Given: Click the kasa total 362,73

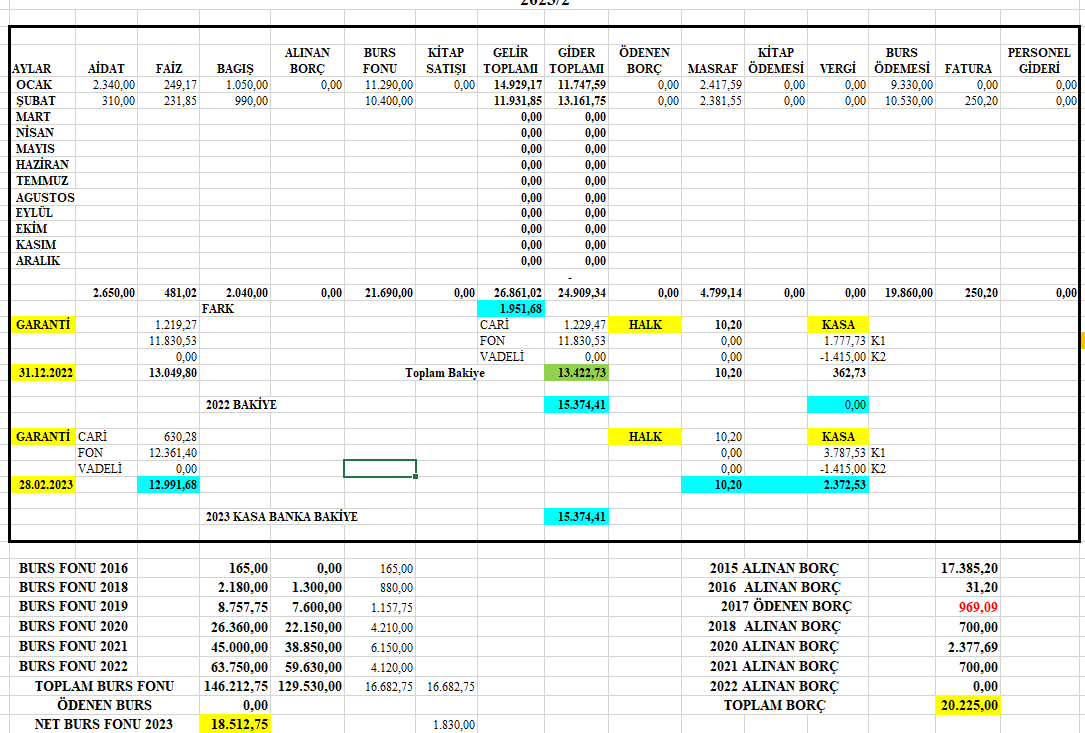Looking at the screenshot, I should click(x=849, y=372).
